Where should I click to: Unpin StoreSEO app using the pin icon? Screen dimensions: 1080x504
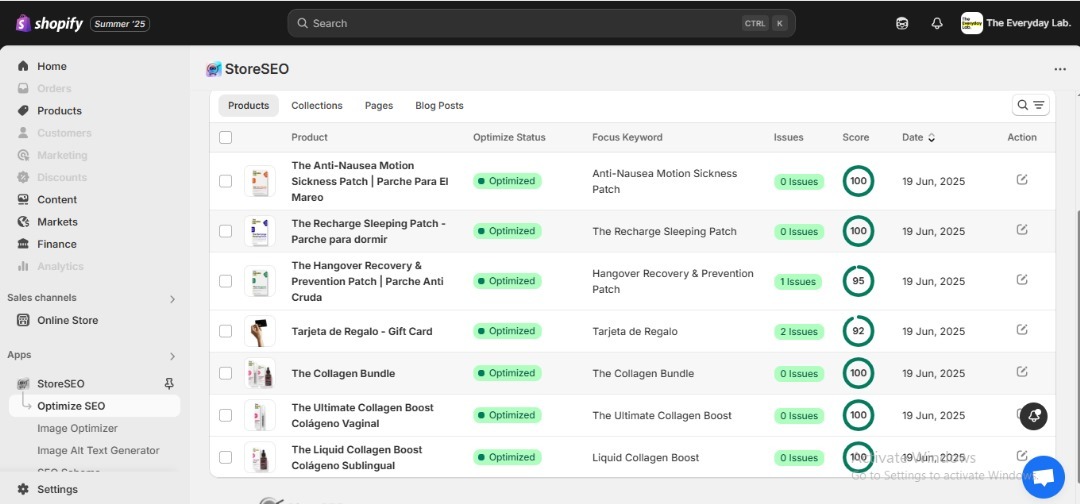click(x=169, y=384)
